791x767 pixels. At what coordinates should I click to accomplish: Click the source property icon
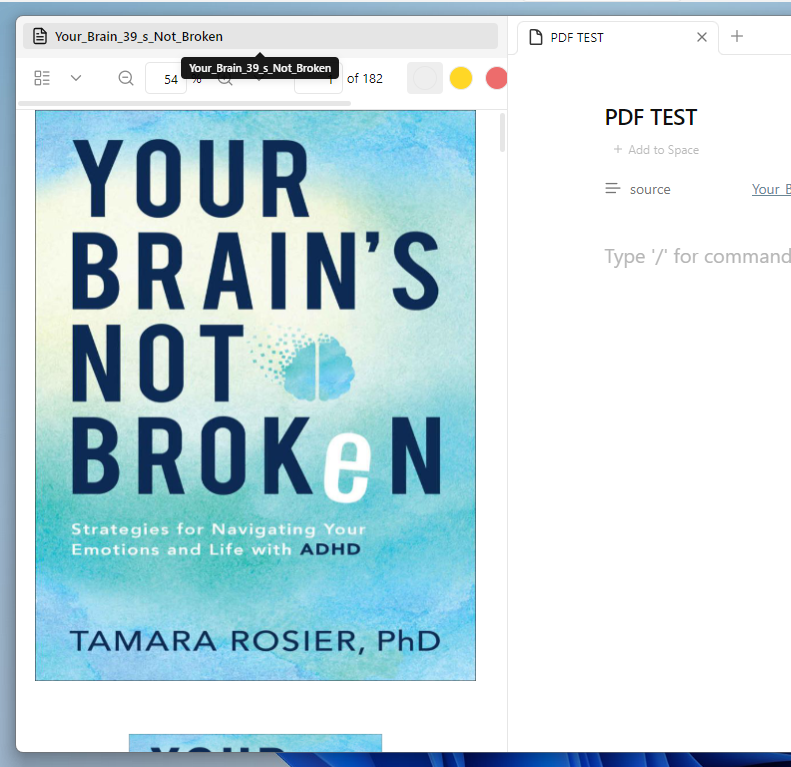click(613, 189)
